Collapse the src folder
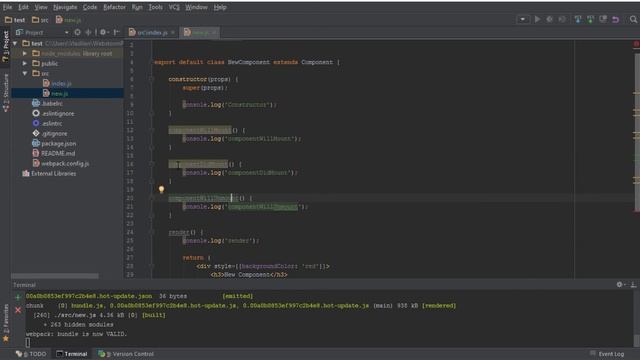Viewport: 640px width, 360px height. click(x=25, y=73)
